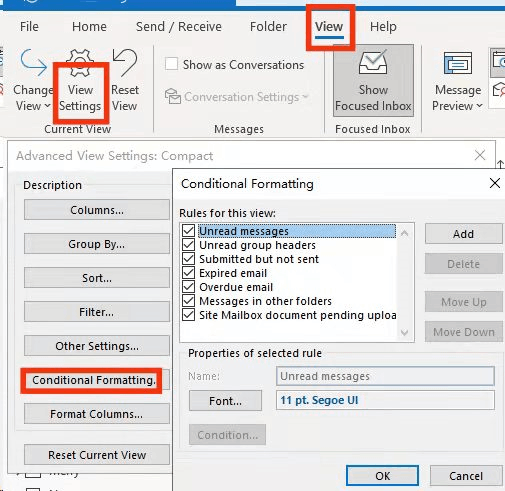The image size is (505, 491).
Task: Switch to the Folder ribbon tab
Action: 268,27
